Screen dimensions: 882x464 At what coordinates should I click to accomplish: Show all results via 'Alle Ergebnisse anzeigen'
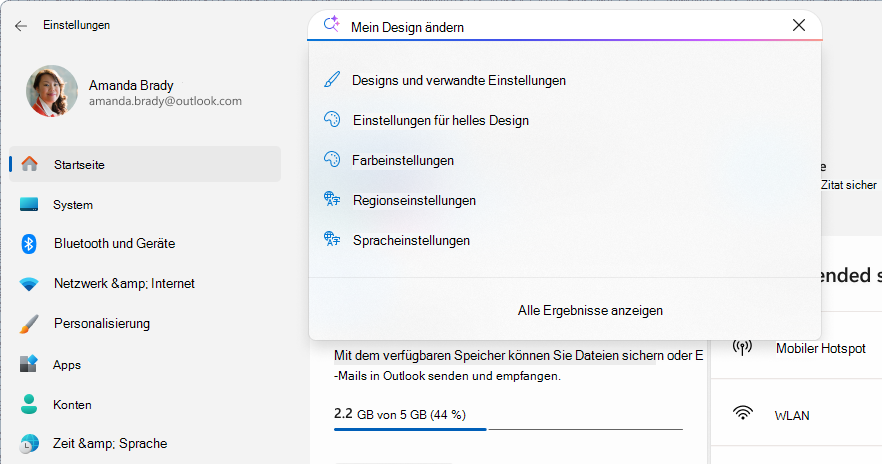point(590,310)
